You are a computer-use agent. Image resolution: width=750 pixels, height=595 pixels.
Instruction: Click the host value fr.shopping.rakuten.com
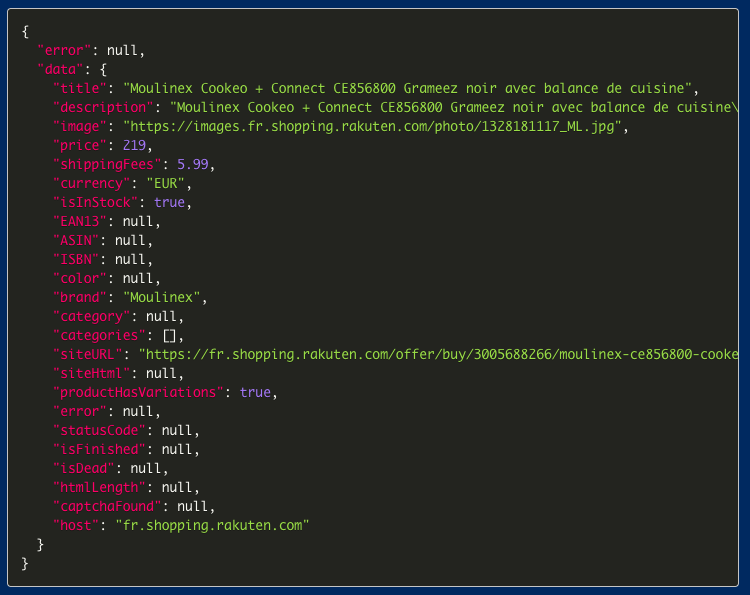pos(212,525)
